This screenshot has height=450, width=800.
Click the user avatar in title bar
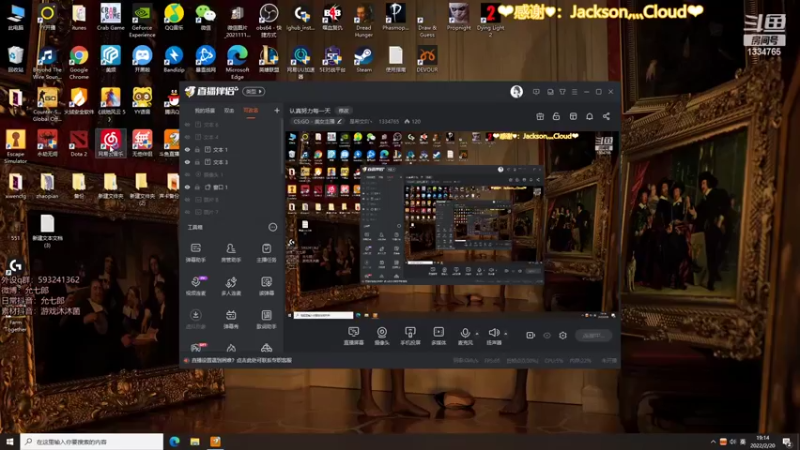click(516, 91)
